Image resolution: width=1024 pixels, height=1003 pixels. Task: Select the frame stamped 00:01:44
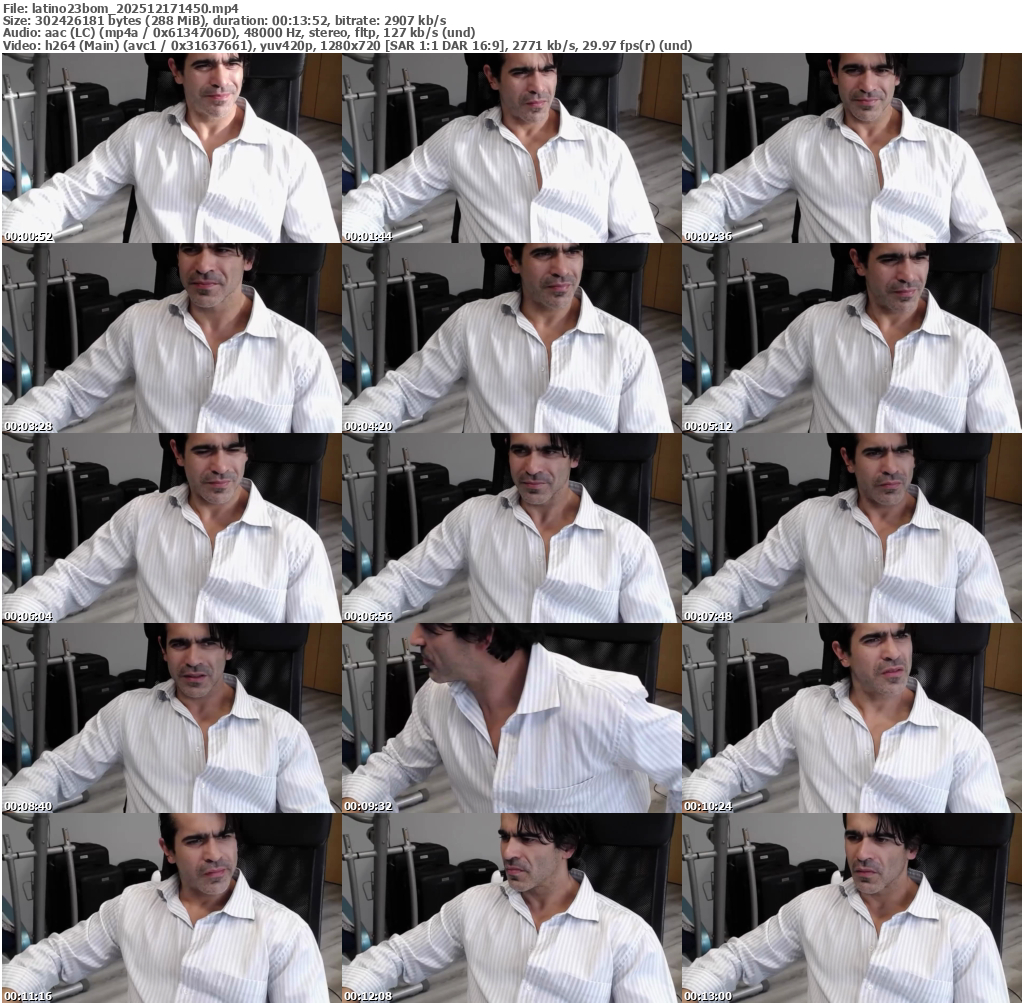(511, 148)
